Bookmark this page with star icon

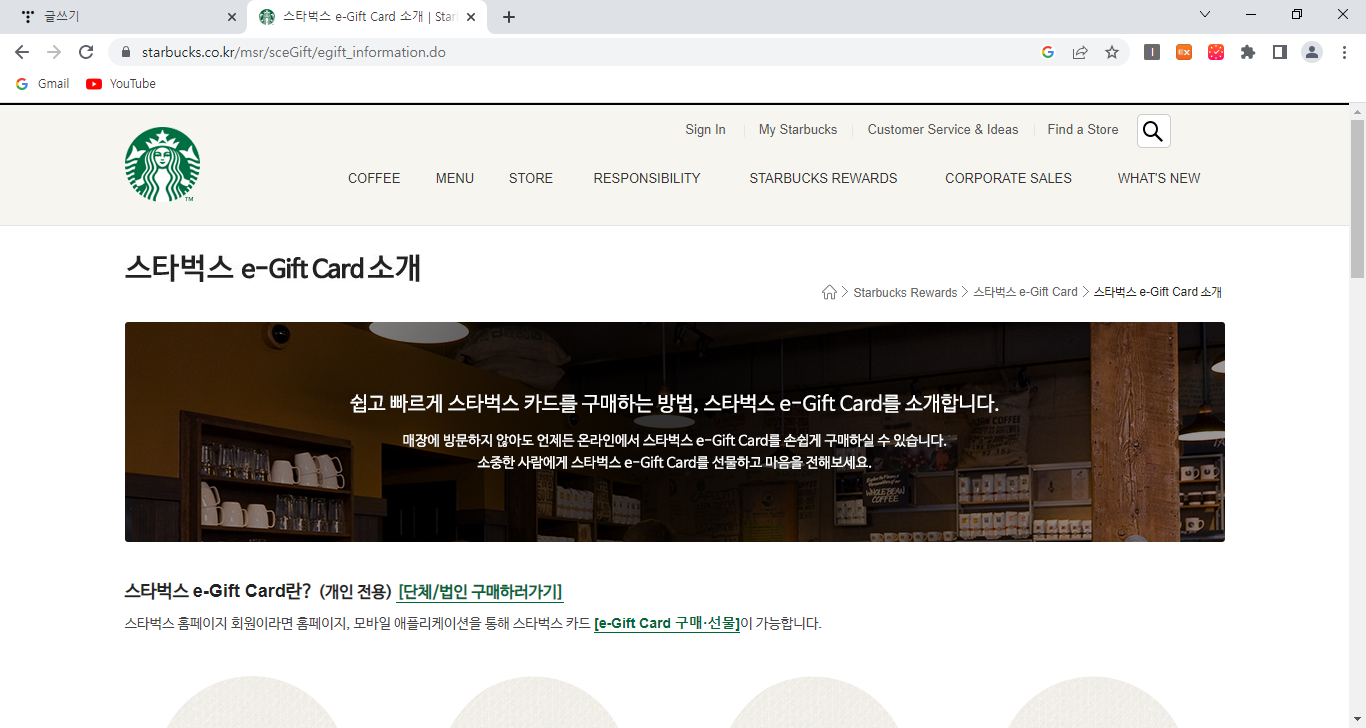pyautogui.click(x=1112, y=52)
